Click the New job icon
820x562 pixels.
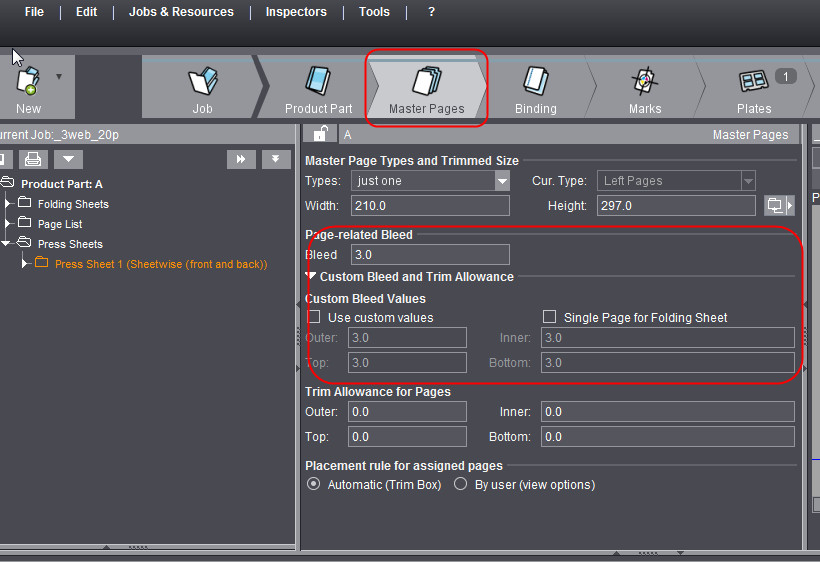click(x=28, y=81)
